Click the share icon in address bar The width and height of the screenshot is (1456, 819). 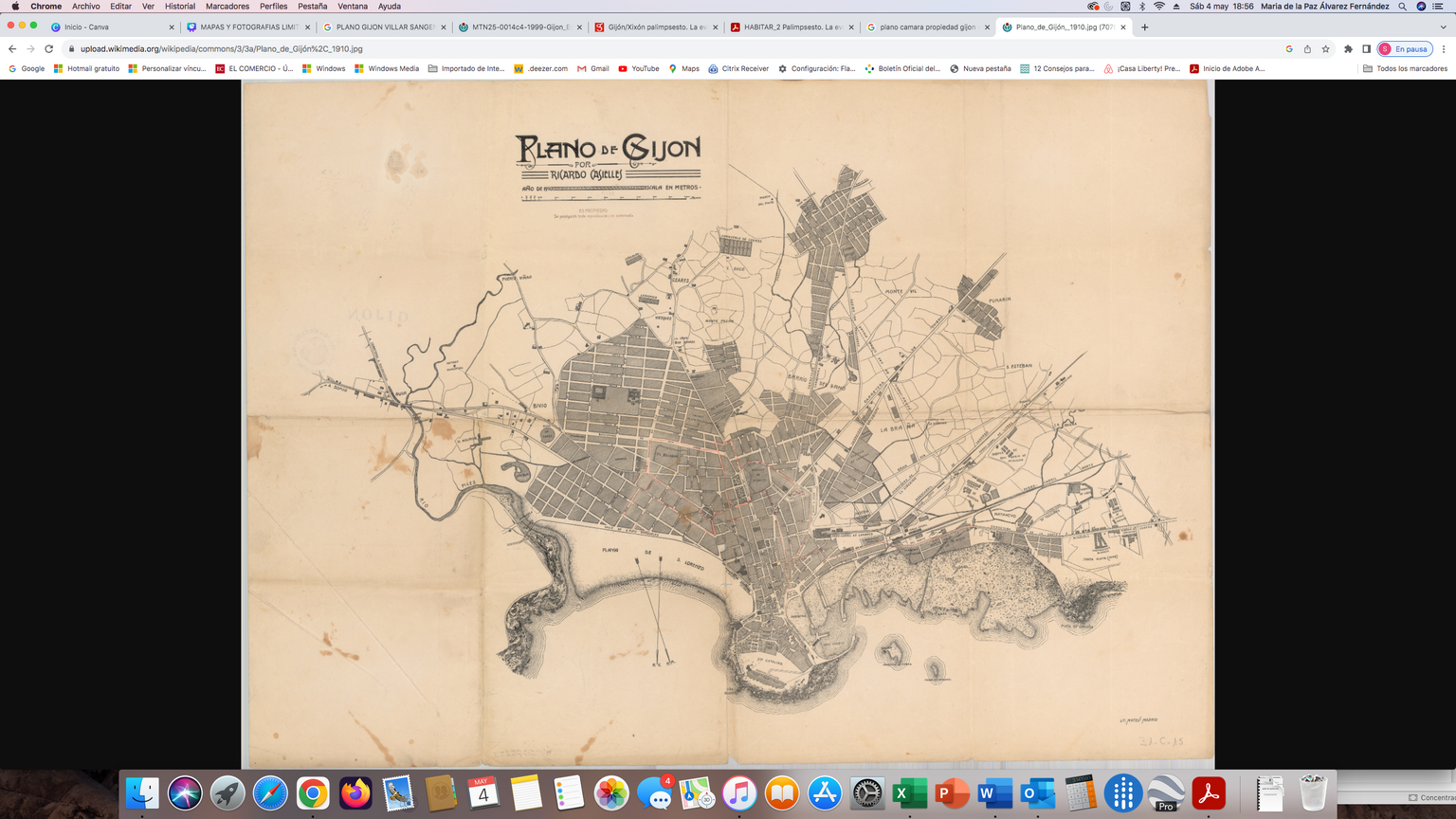[x=1307, y=49]
